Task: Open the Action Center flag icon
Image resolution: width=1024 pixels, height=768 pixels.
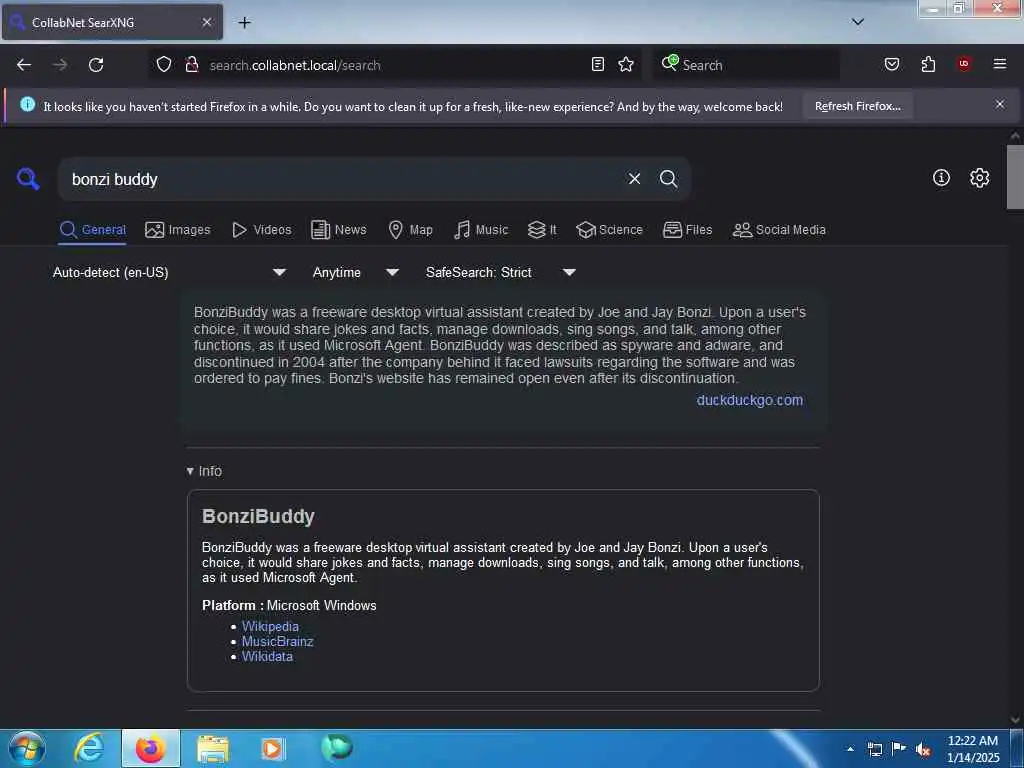Action: (899, 749)
